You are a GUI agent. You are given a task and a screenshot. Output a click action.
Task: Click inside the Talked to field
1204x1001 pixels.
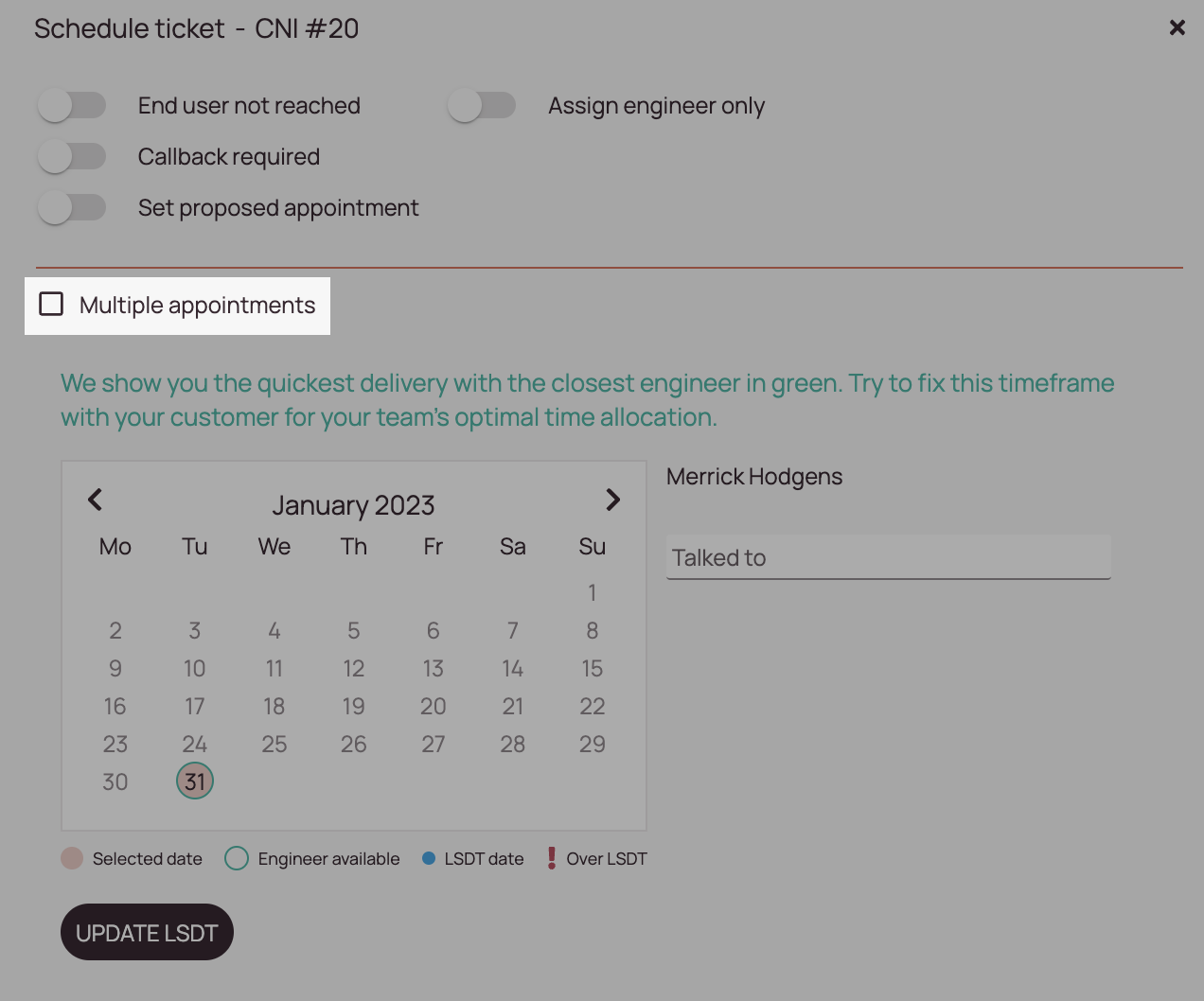pos(888,557)
